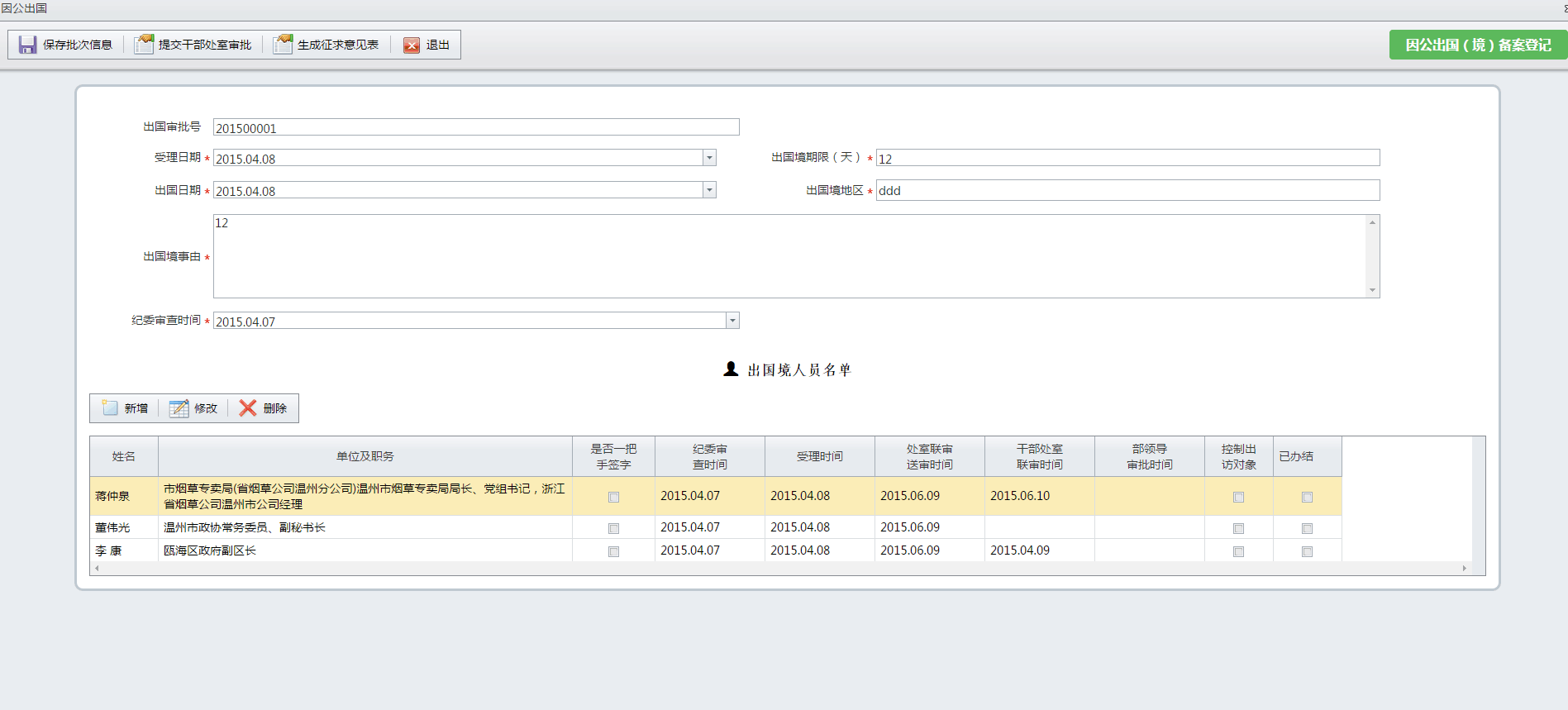Enable 已办结 checkbox for 李康 row
The image size is (1568, 710).
click(x=1307, y=551)
